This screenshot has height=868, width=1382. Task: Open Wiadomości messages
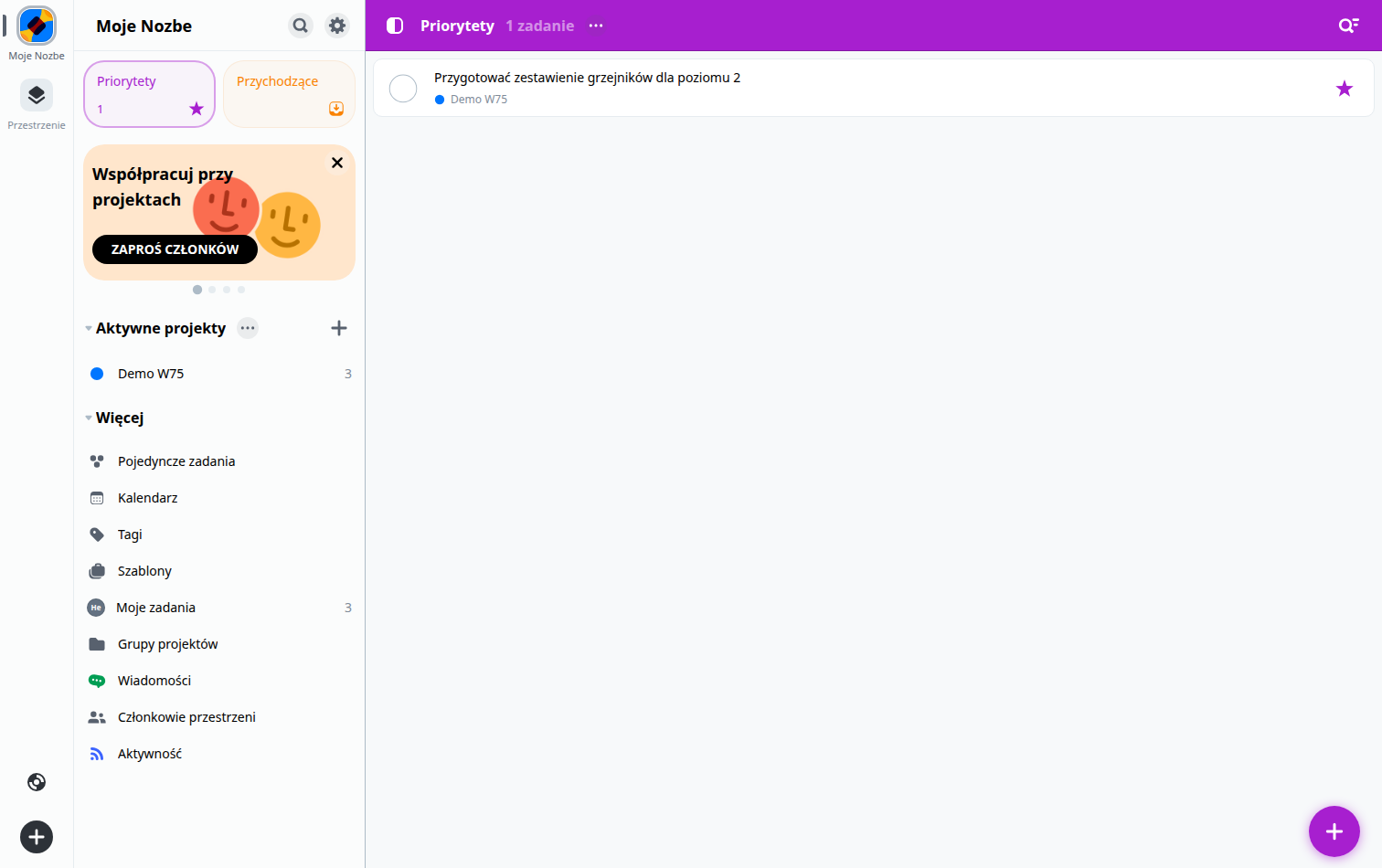219,681
